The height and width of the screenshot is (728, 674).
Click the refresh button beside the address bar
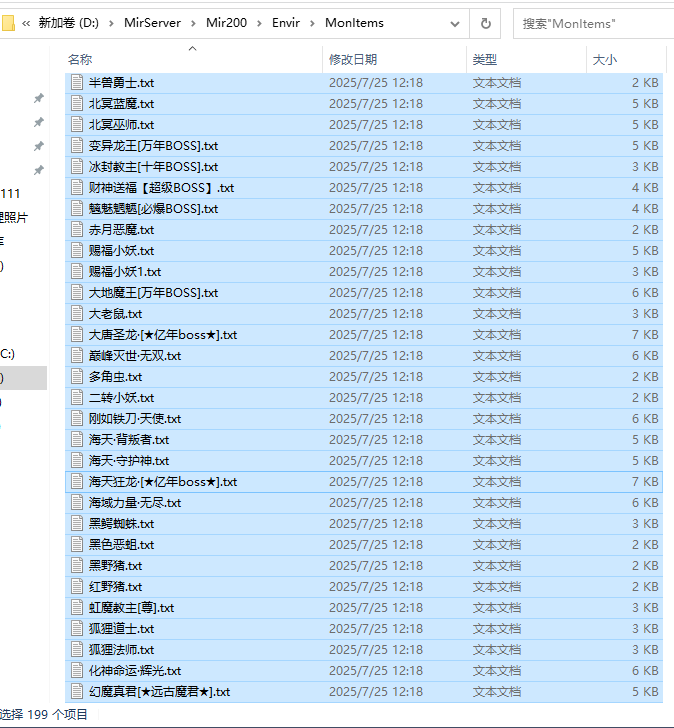click(x=486, y=23)
